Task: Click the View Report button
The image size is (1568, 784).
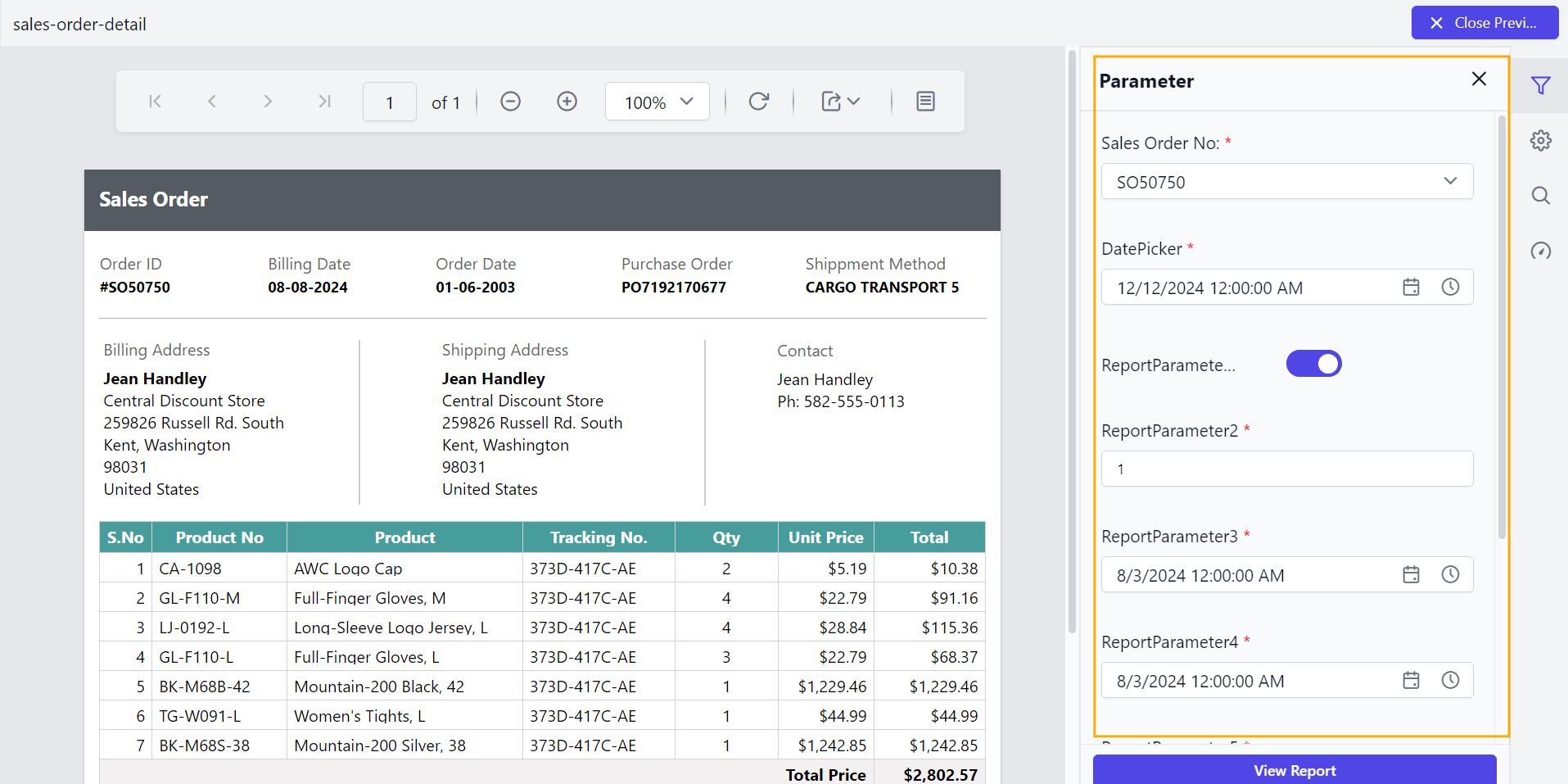Action: [1295, 770]
